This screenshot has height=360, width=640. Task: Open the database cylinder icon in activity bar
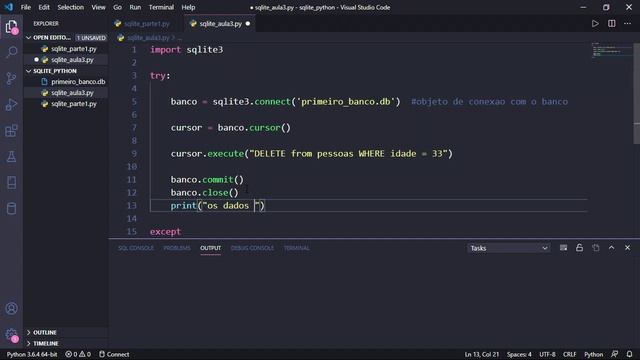[11, 209]
